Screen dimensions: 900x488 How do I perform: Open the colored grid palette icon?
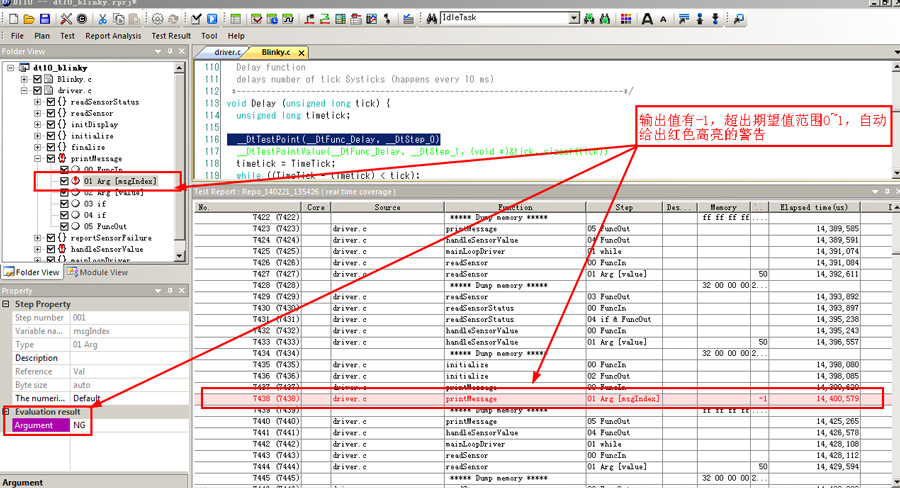click(x=626, y=19)
